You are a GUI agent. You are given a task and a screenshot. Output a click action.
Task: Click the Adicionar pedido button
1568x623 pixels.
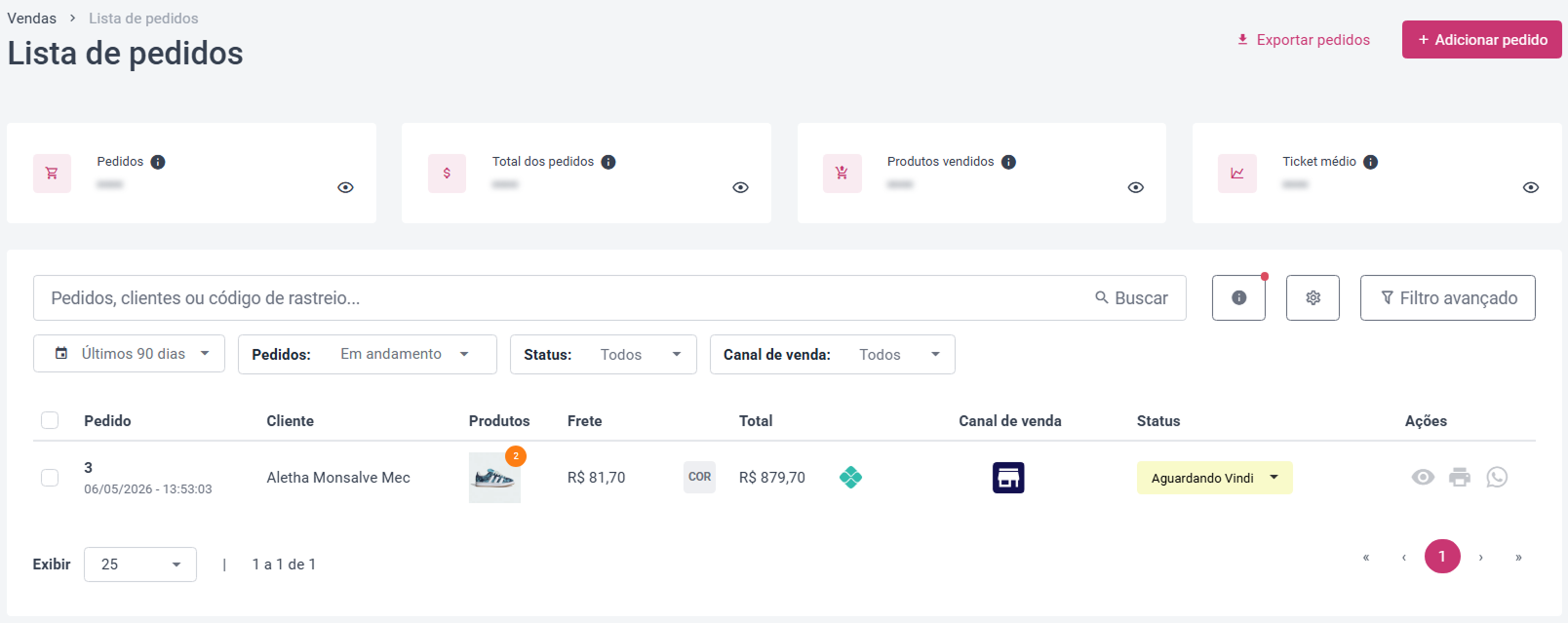tap(1481, 39)
